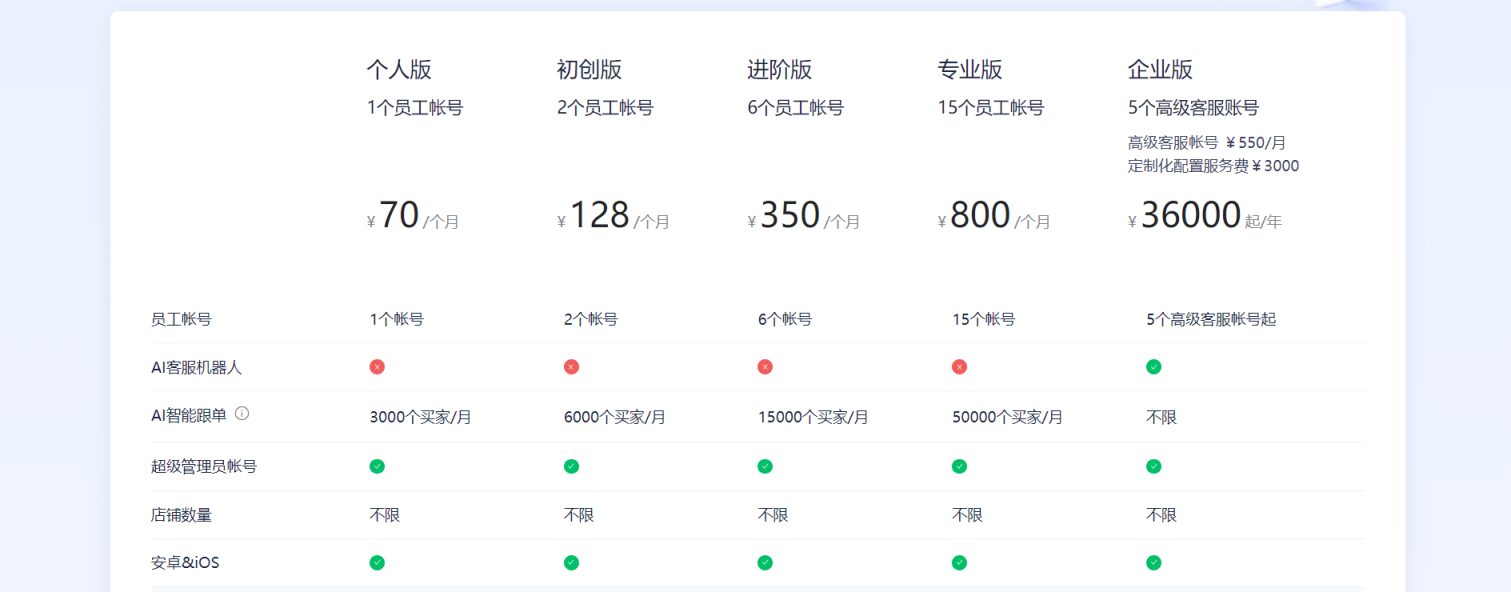Click red cross under 进阶版 for AI客服机器人

765,367
